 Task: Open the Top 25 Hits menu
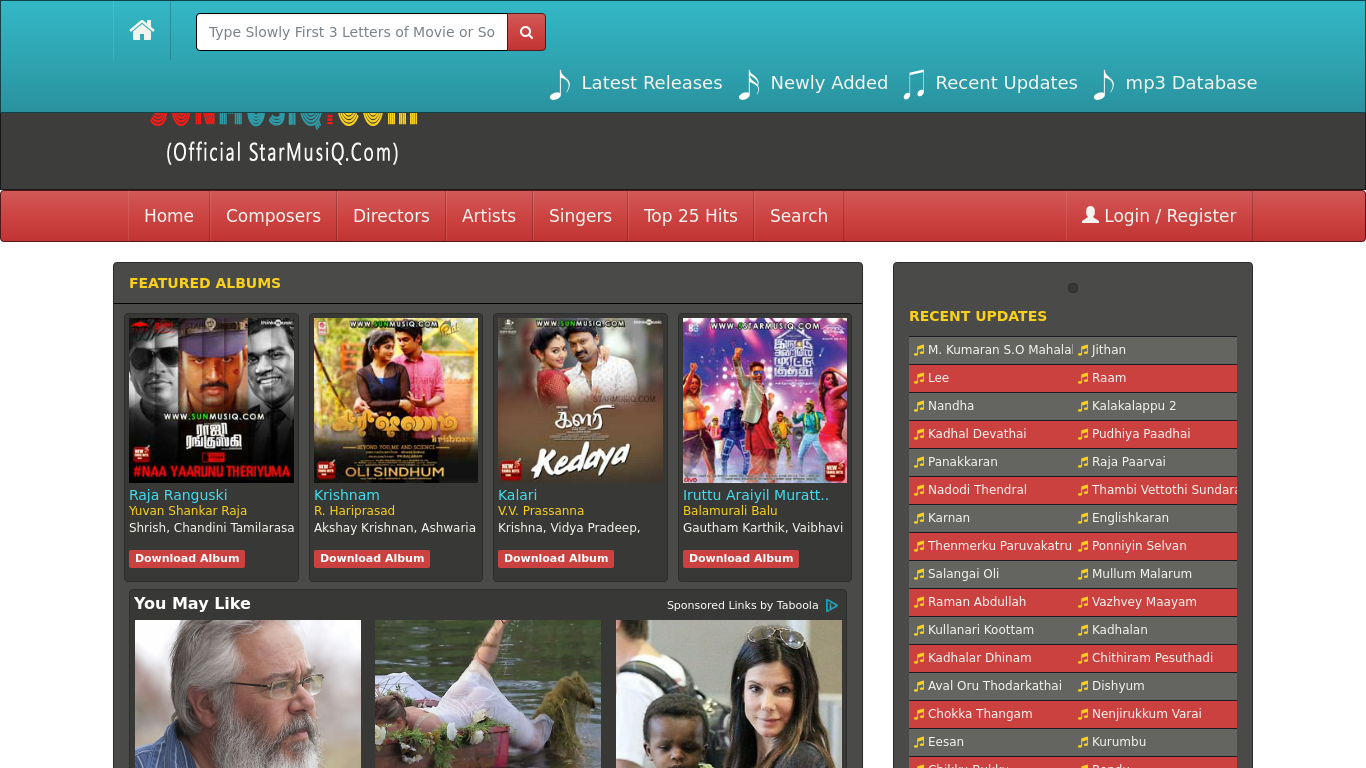tap(690, 216)
